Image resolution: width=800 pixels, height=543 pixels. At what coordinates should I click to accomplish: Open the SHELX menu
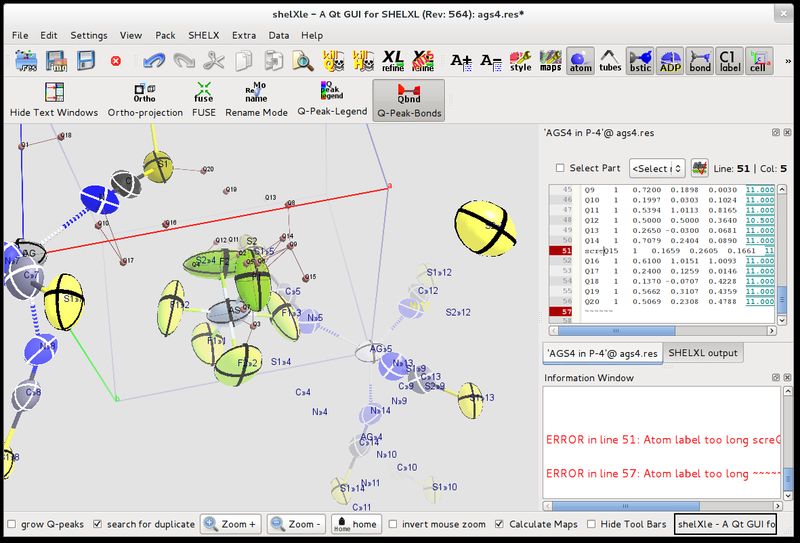[x=204, y=35]
